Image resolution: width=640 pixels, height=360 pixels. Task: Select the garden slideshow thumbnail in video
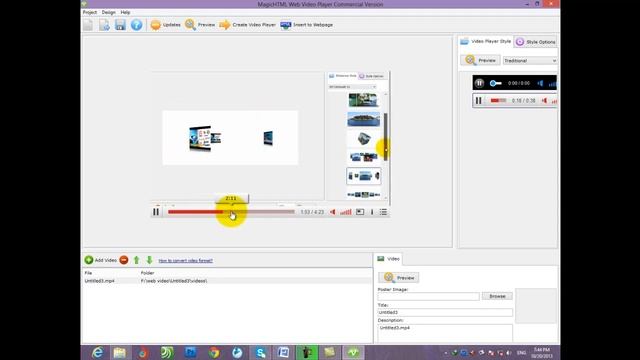(363, 100)
